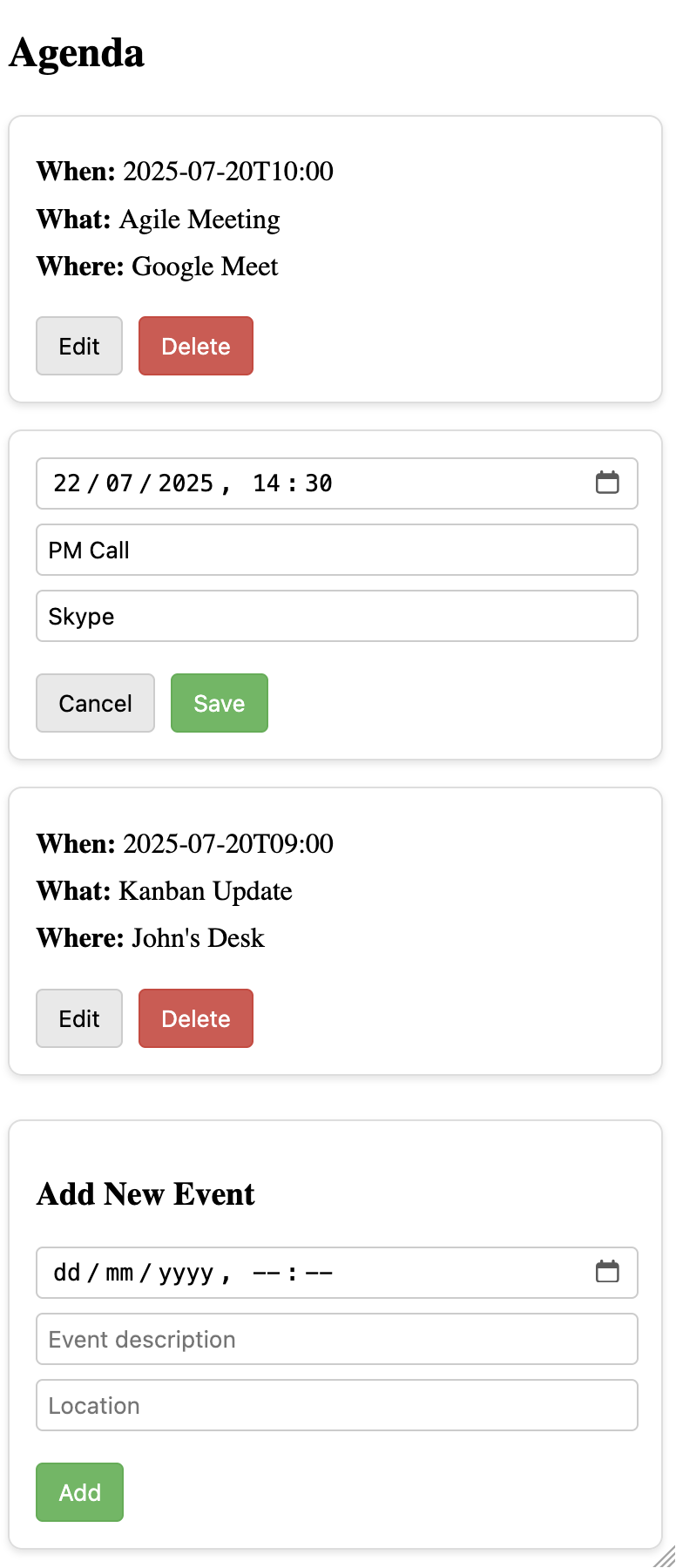Open calendar picker for PM Call event
Screen dimensions: 676x1568
[607, 483]
